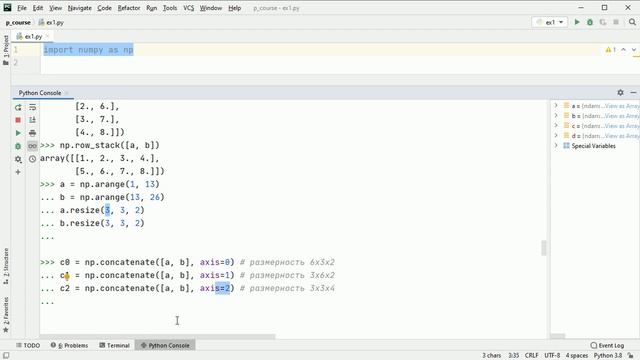Change 4 spaces indent setting
The image size is (640, 360).
click(x=577, y=356)
